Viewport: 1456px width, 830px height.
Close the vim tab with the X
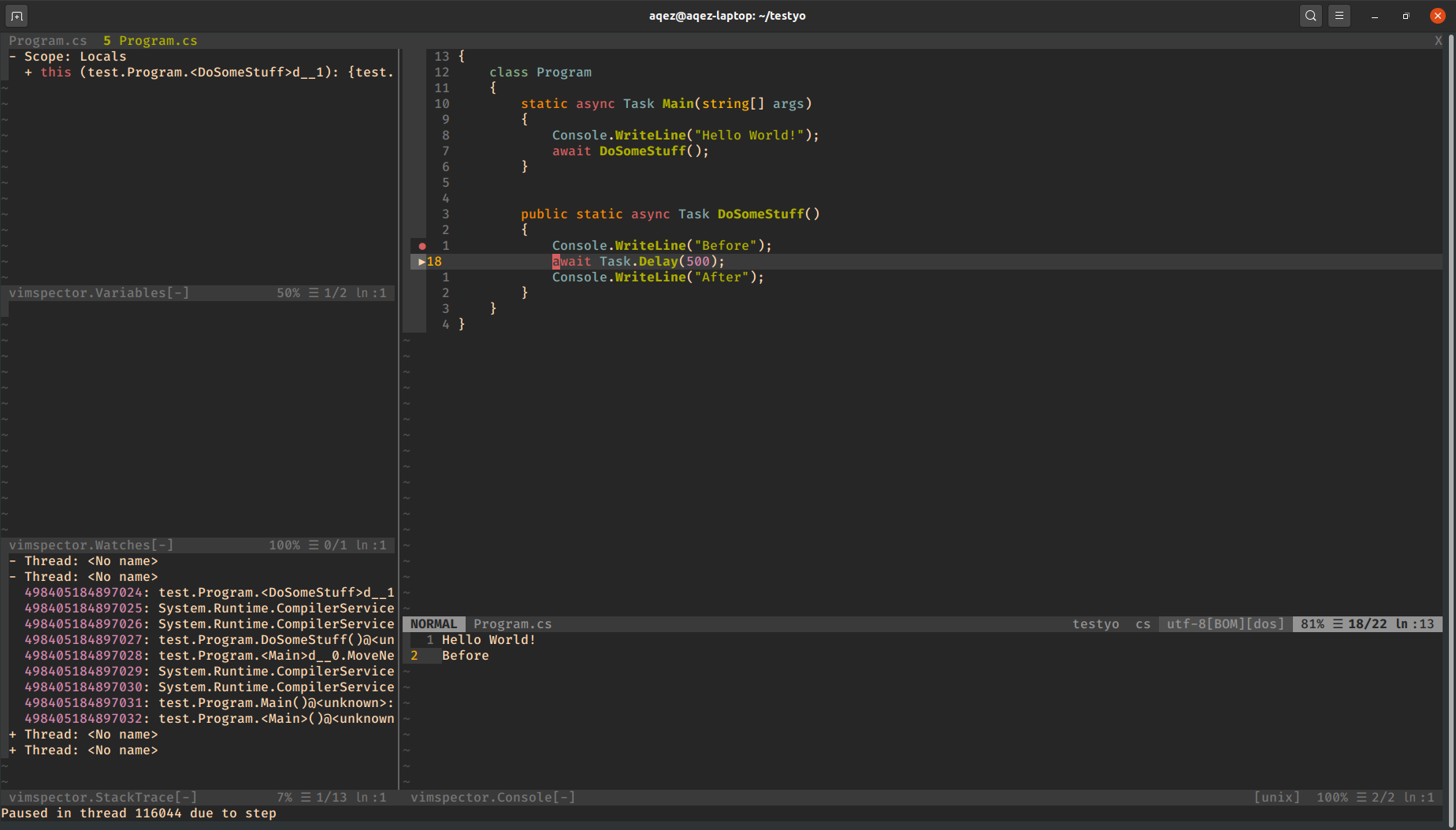point(1438,41)
